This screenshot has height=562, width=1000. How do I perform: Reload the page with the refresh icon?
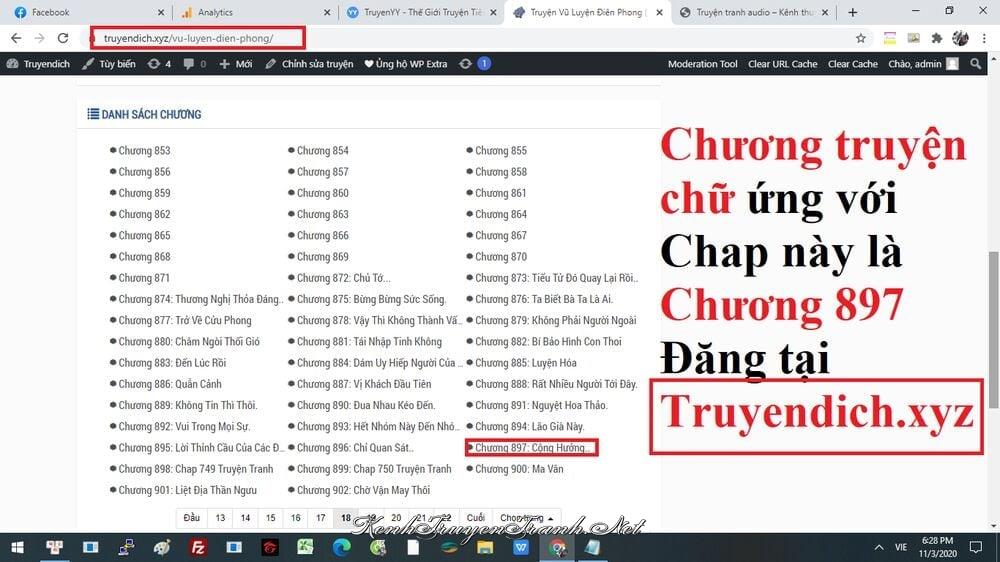tap(62, 38)
